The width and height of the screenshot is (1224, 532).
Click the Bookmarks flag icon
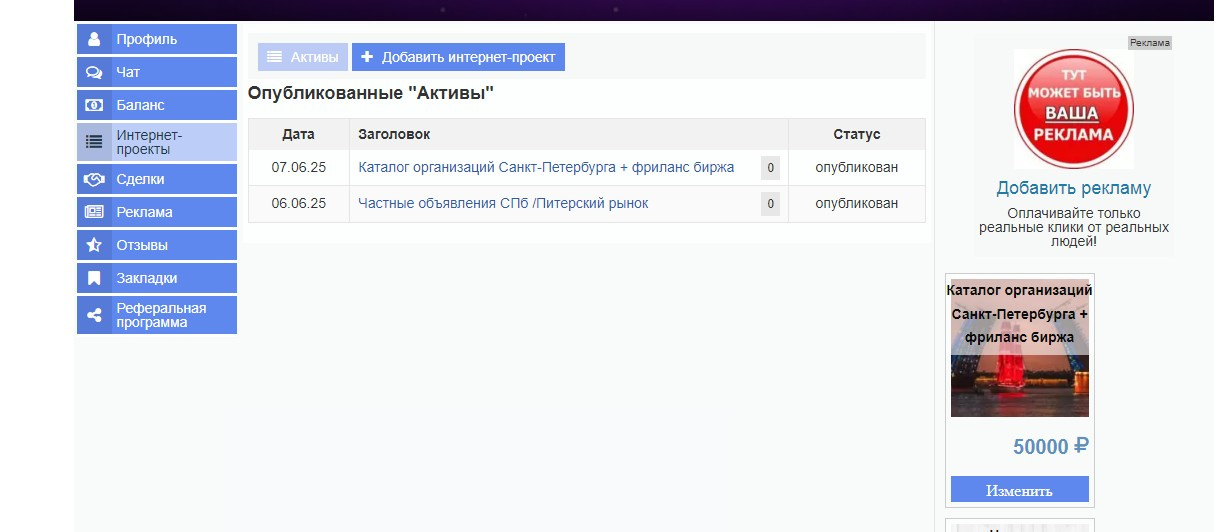pos(94,278)
